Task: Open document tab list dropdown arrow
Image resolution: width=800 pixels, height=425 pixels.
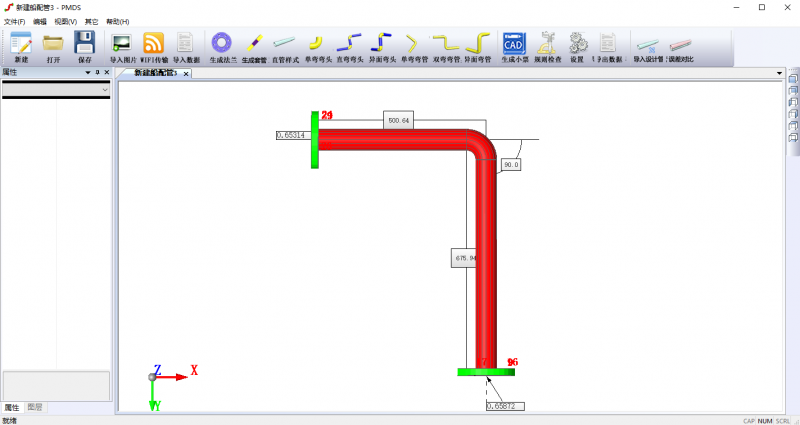Action: pyautogui.click(x=779, y=73)
